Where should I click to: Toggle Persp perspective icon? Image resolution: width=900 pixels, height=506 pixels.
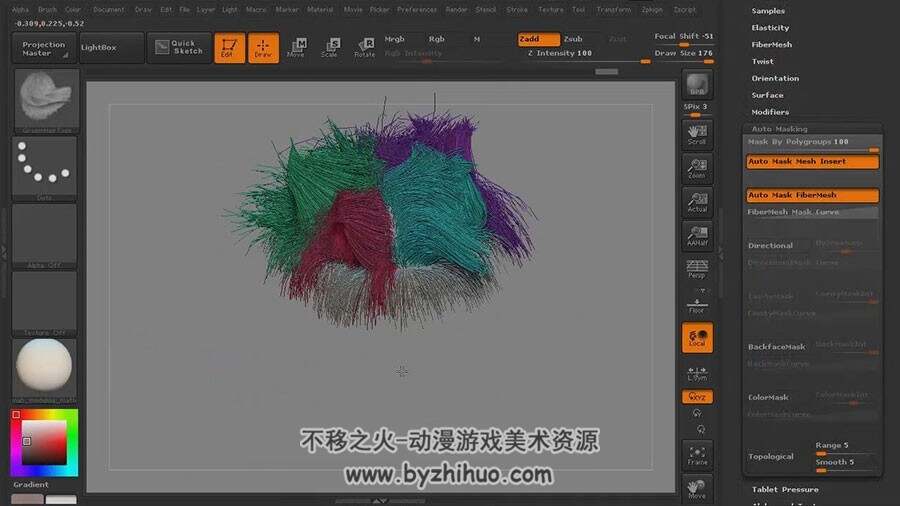click(697, 268)
